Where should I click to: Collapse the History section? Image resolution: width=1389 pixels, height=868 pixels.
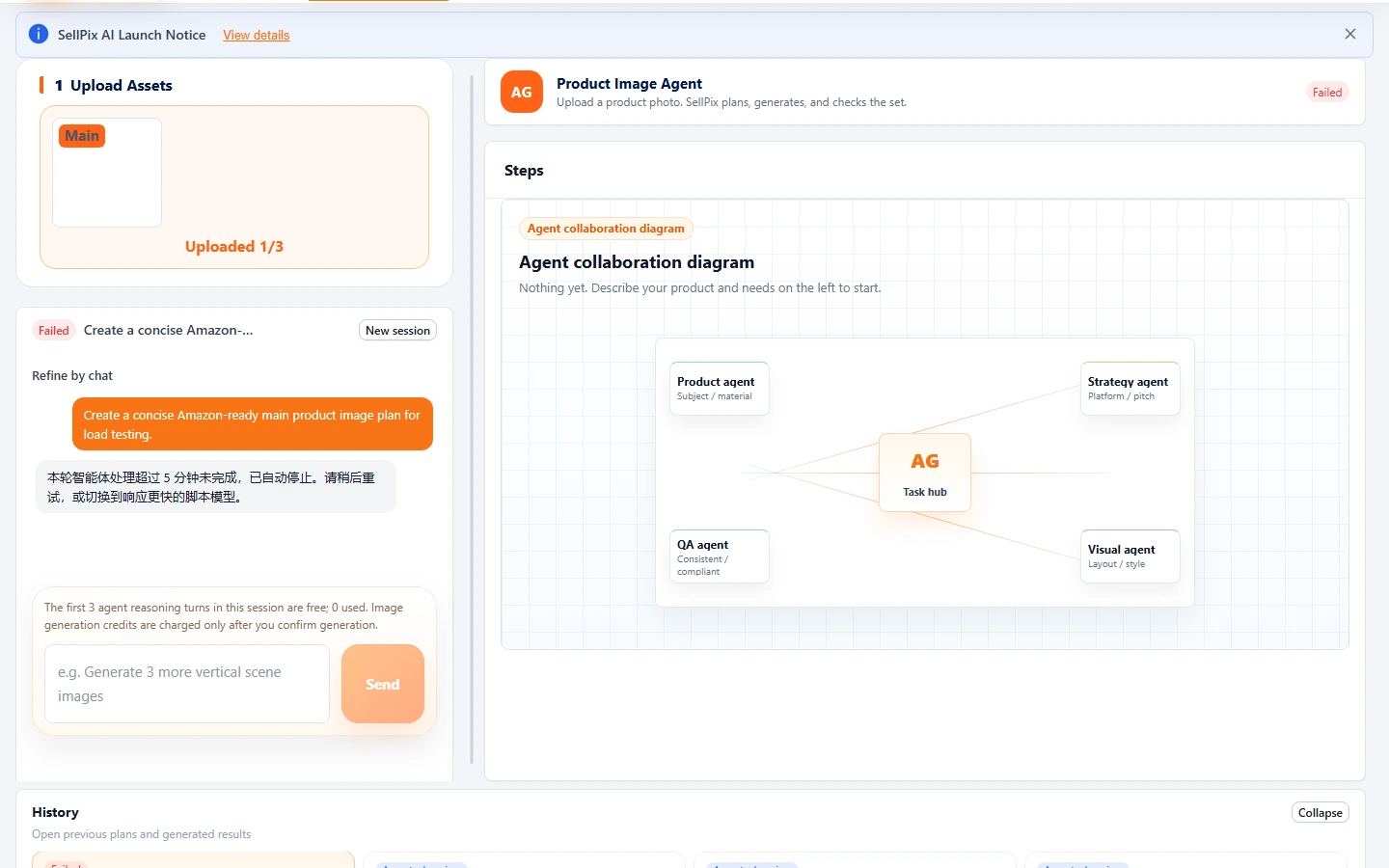[x=1321, y=813]
